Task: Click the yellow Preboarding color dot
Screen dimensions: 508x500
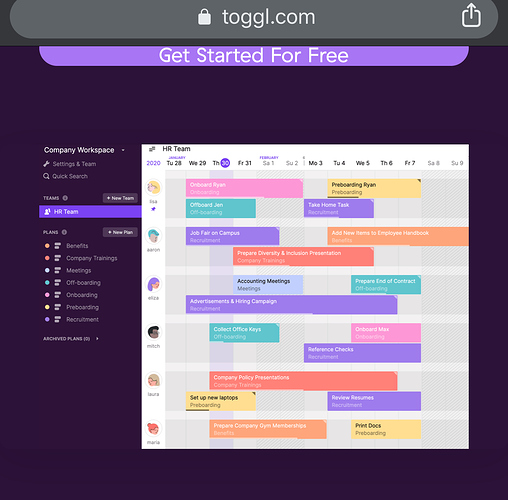Action: (x=47, y=307)
